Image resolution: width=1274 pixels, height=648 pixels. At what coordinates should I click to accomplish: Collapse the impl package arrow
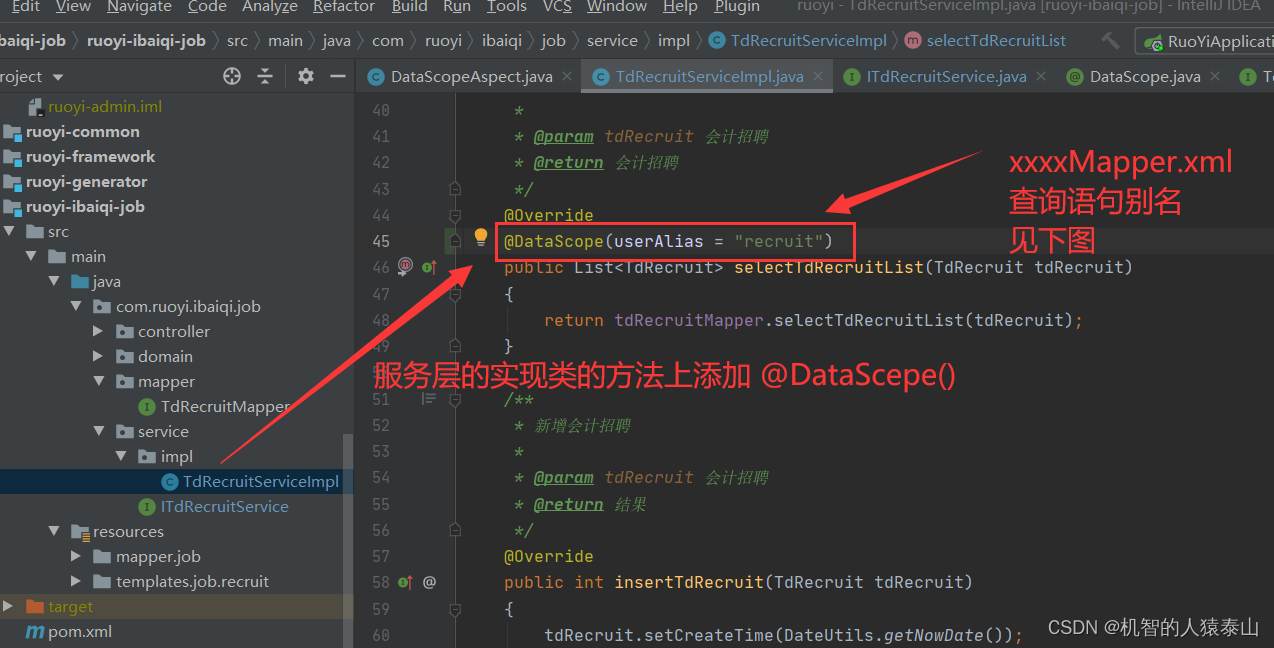[121, 456]
